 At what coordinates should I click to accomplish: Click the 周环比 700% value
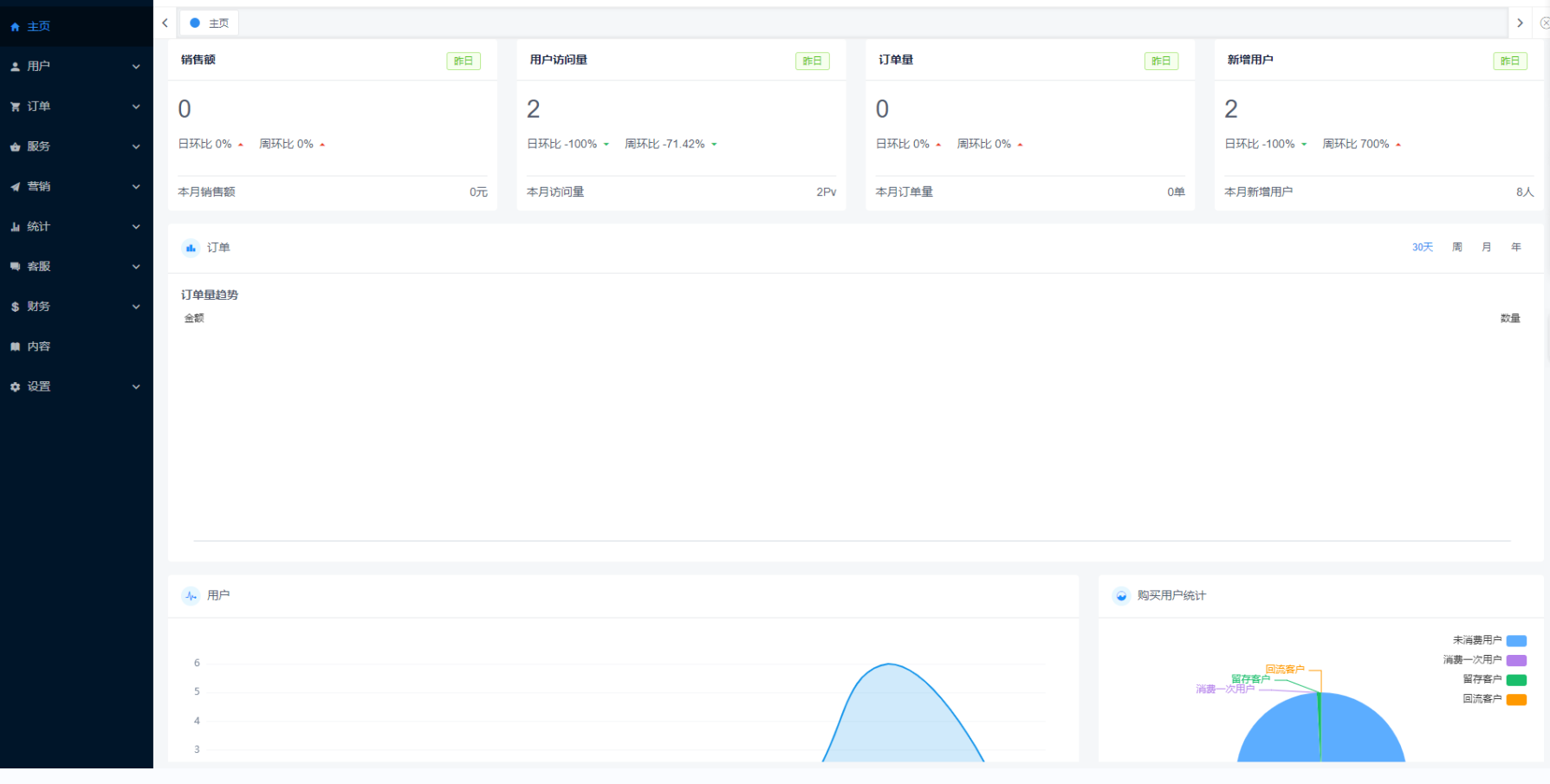(1356, 144)
